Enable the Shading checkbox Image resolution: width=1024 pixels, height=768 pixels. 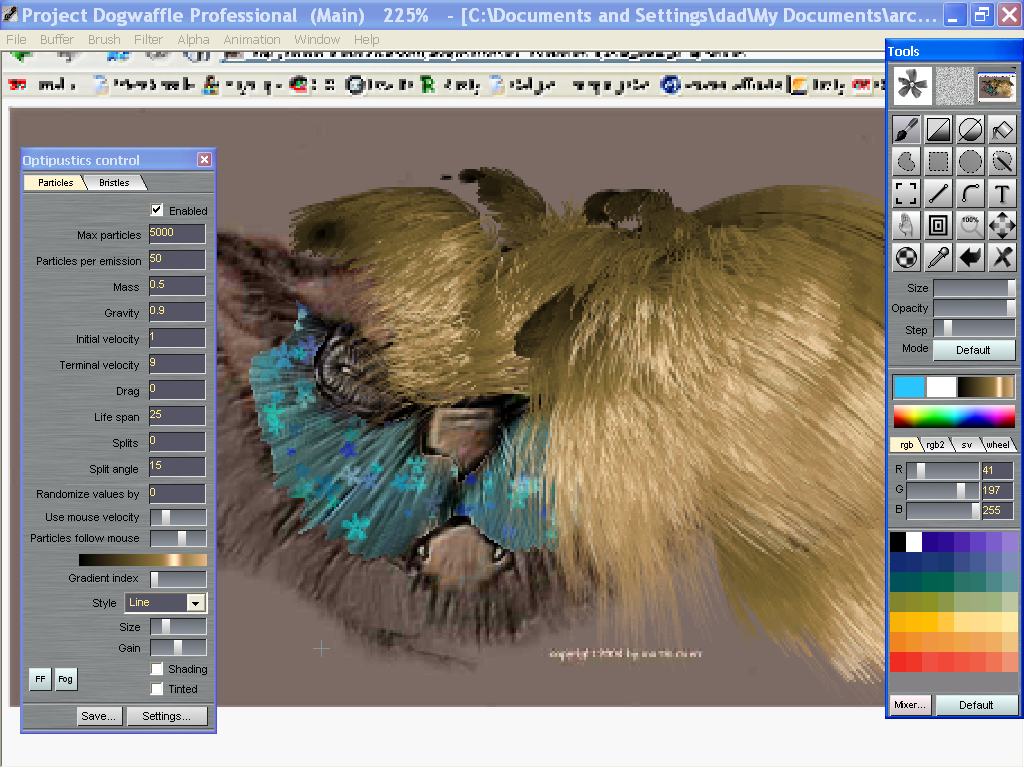[157, 668]
